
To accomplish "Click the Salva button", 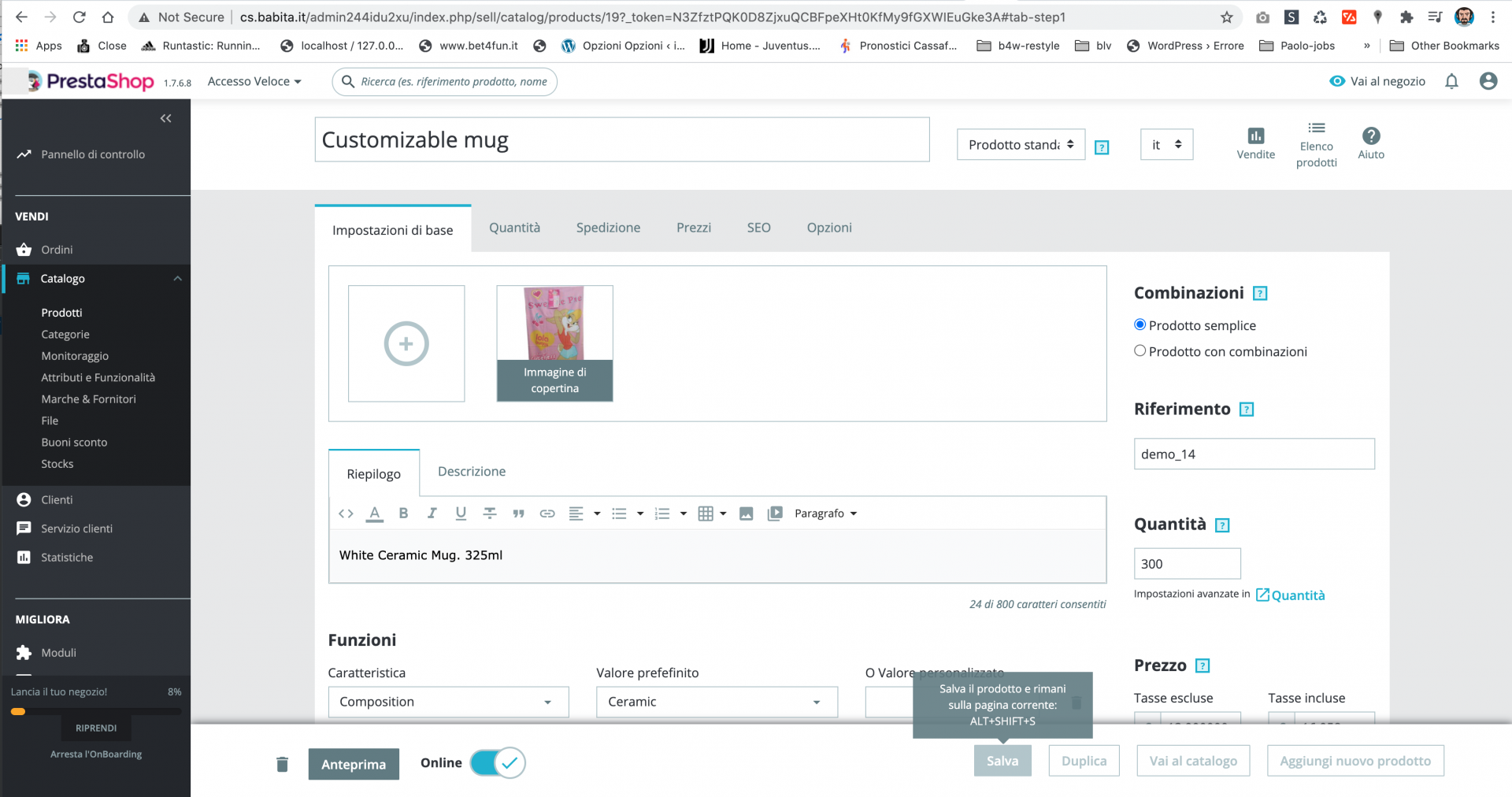I will tap(1002, 761).
